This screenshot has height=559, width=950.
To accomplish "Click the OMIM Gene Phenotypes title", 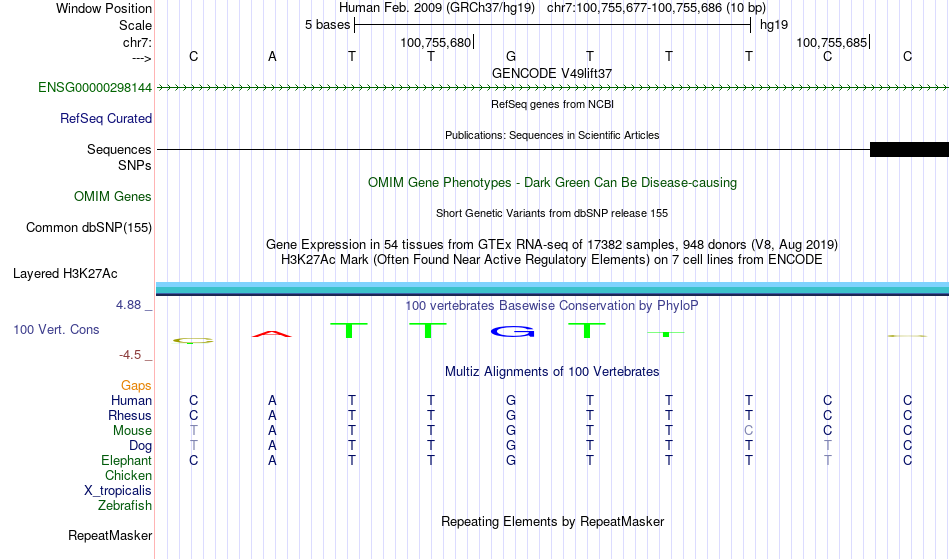I will coord(552,183).
